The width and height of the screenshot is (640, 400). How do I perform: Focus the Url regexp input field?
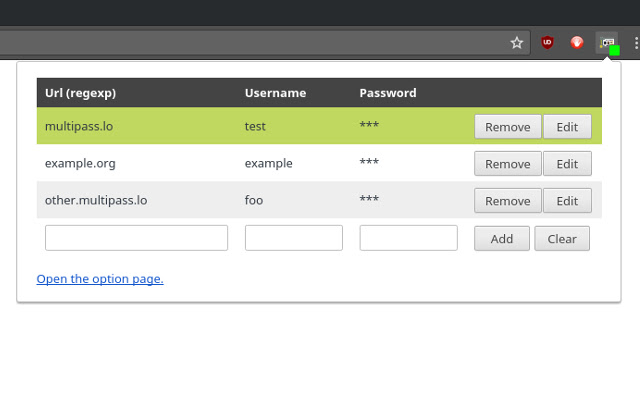(136, 238)
